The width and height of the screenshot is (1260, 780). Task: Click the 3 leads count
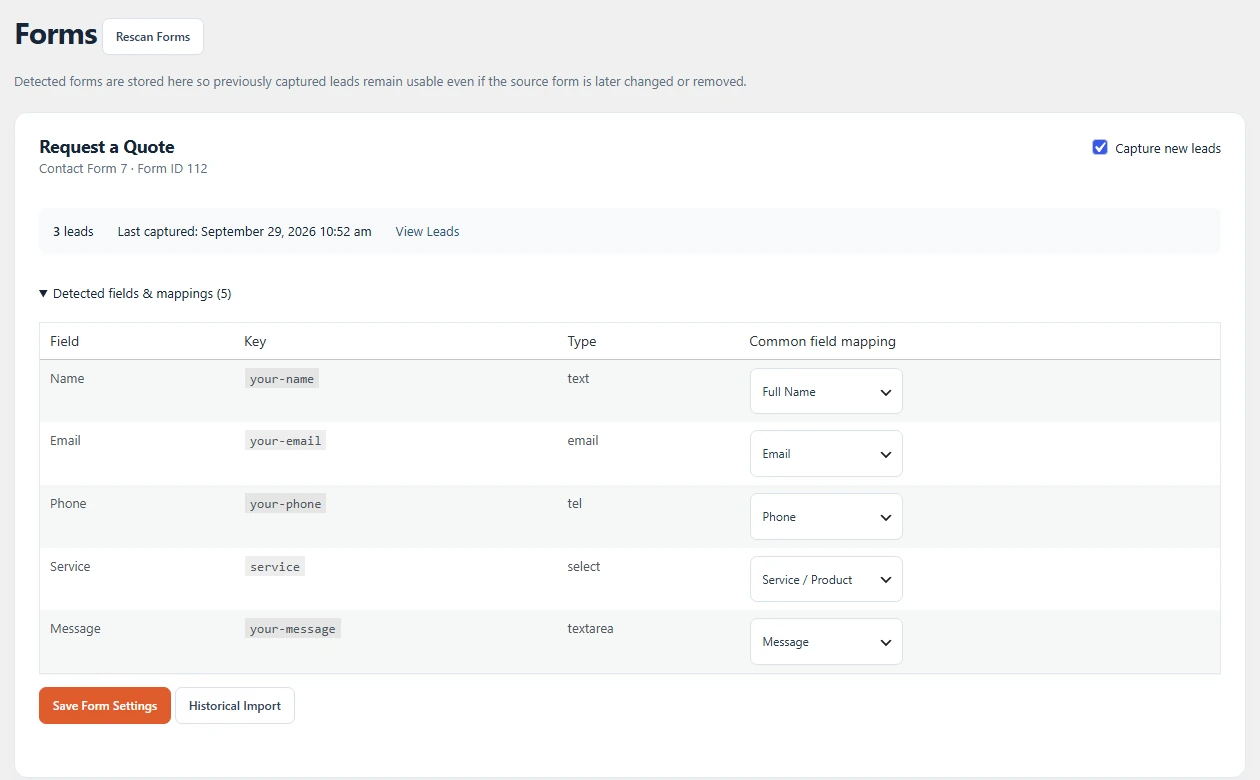pyautogui.click(x=73, y=231)
